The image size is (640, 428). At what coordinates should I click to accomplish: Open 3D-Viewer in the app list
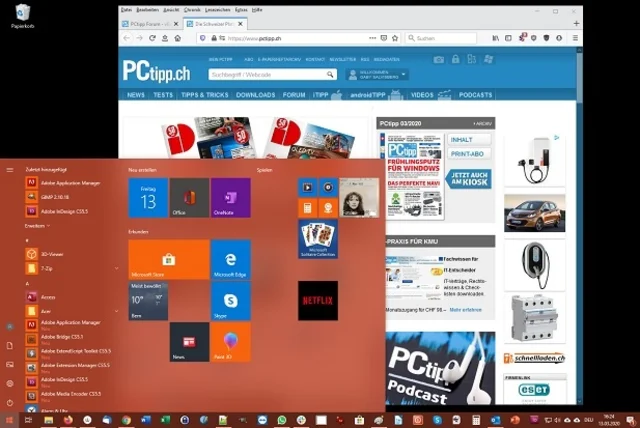(x=52, y=254)
